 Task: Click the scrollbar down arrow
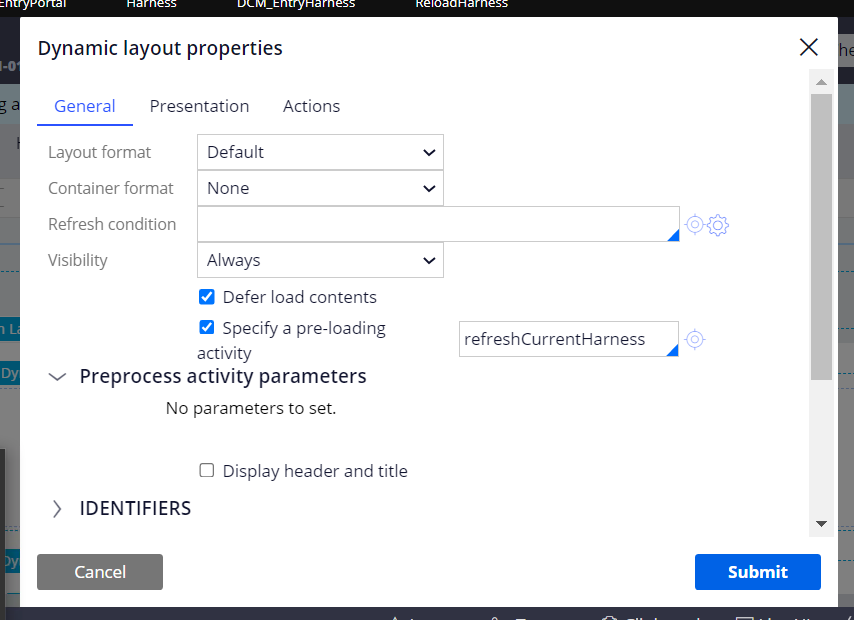click(822, 523)
